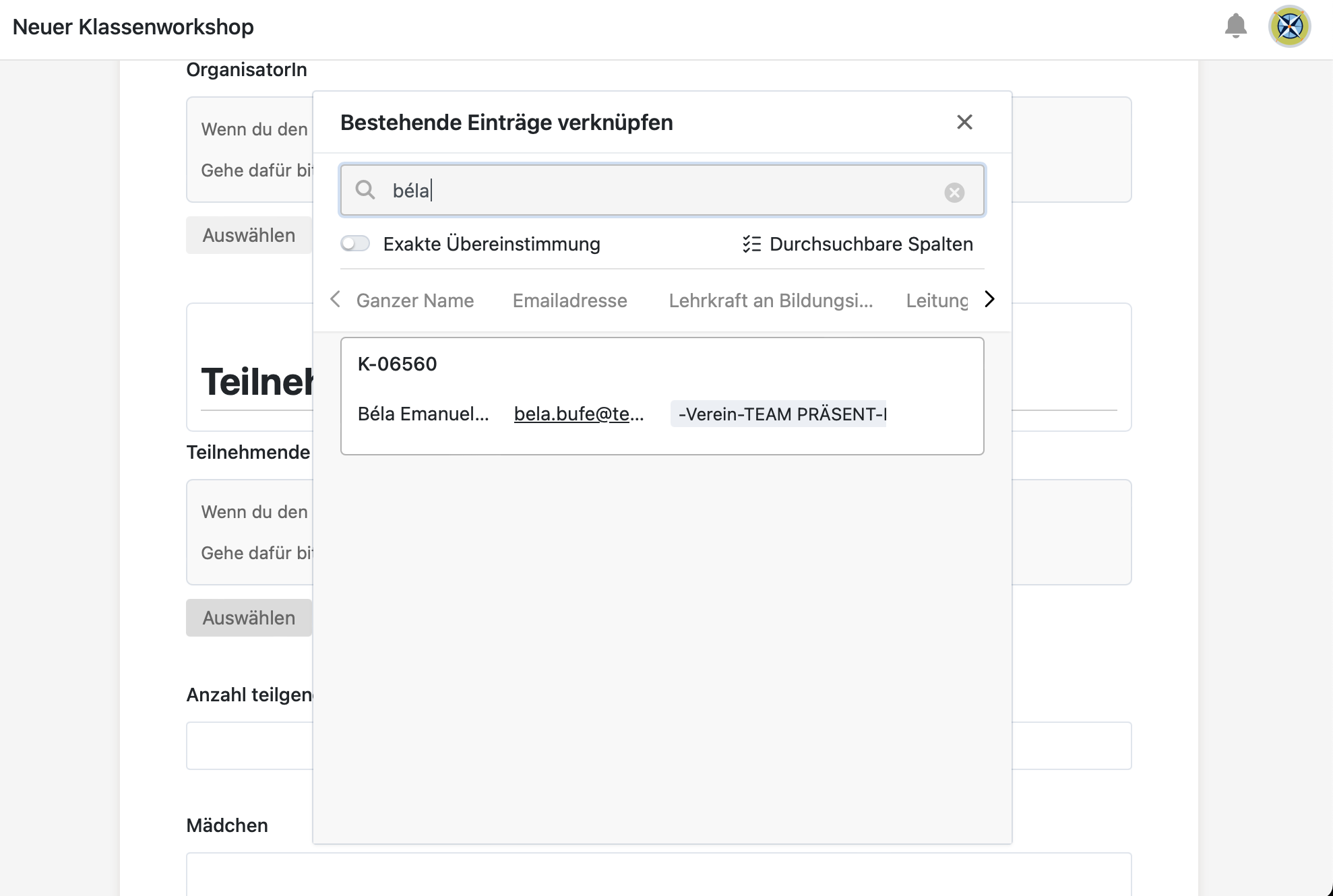The image size is (1333, 896).
Task: Focus the search input containing béla
Action: (x=660, y=191)
